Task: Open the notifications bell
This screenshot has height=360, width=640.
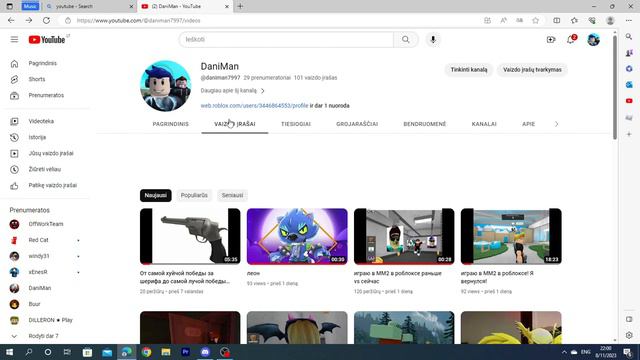Action: pos(571,40)
